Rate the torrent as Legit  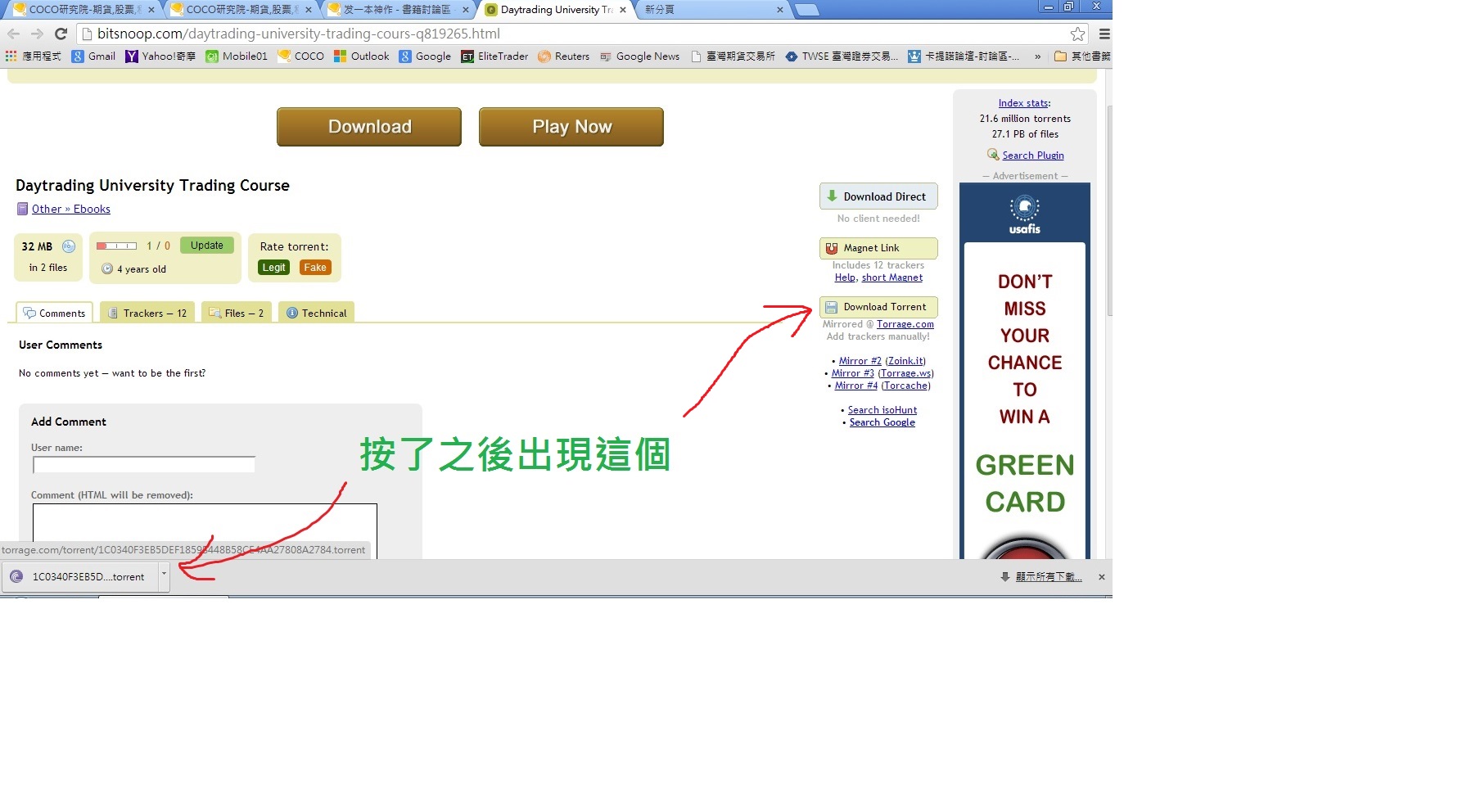pyautogui.click(x=274, y=268)
